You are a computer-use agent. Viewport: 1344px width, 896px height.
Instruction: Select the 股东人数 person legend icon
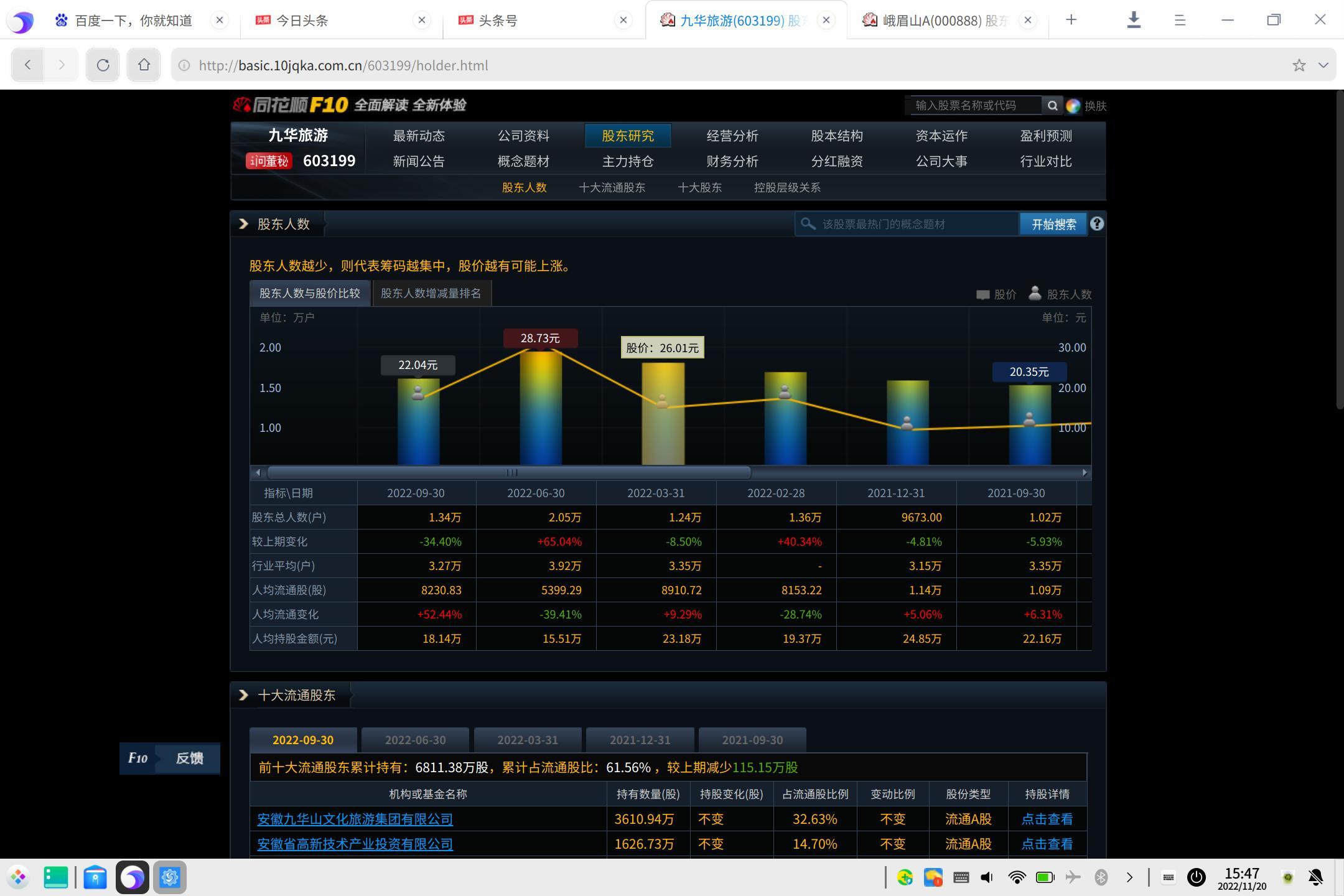click(1035, 294)
